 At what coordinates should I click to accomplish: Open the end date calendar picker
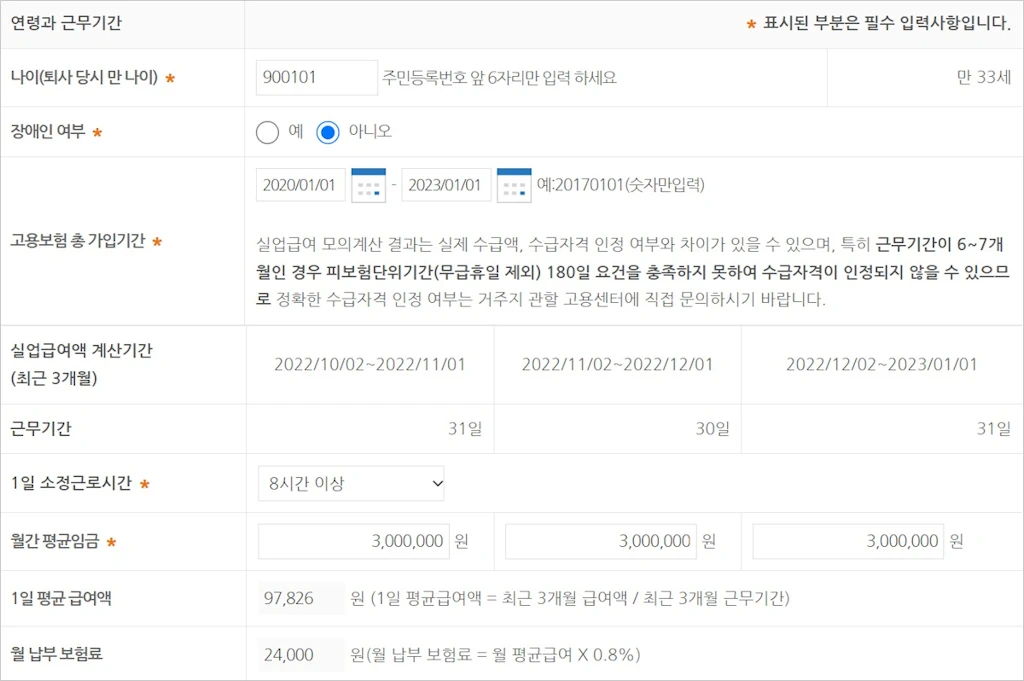[514, 185]
